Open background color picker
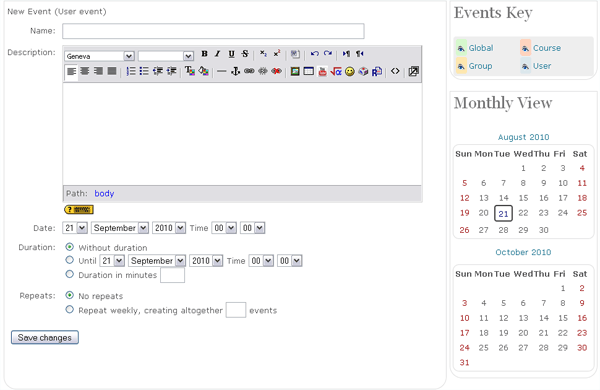 tap(203, 72)
